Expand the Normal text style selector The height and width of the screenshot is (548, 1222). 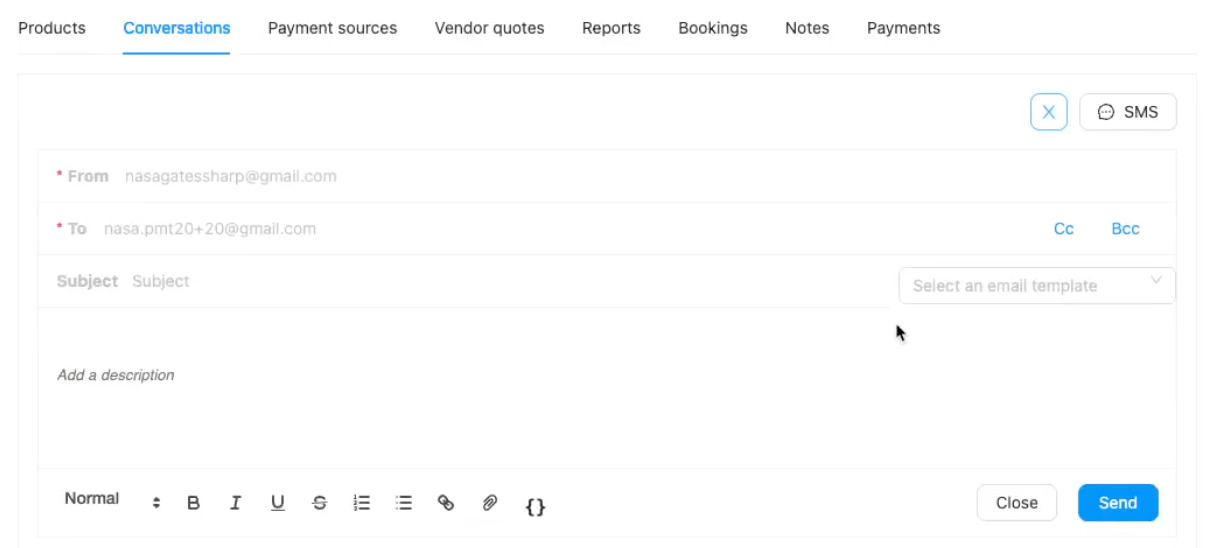pos(112,499)
